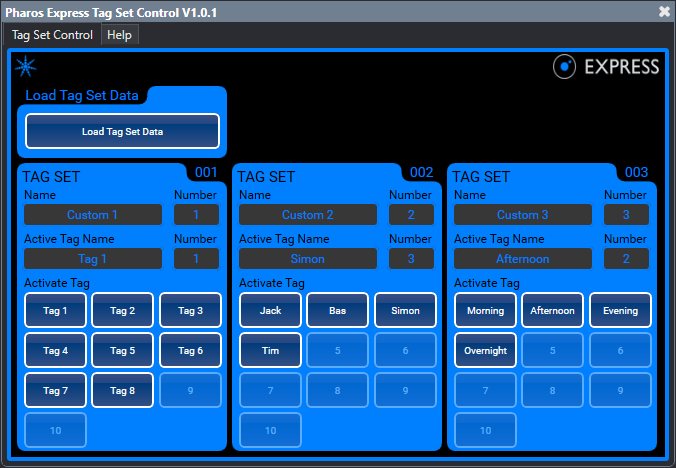This screenshot has height=468, width=676.
Task: Click disabled button 5 in tag set 003
Action: (x=552, y=350)
